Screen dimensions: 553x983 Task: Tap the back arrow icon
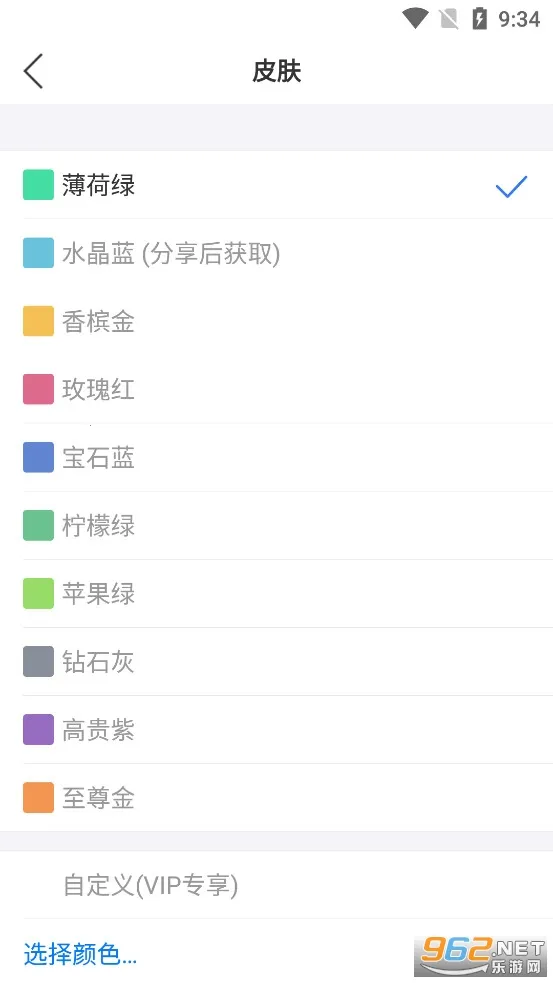point(33,71)
